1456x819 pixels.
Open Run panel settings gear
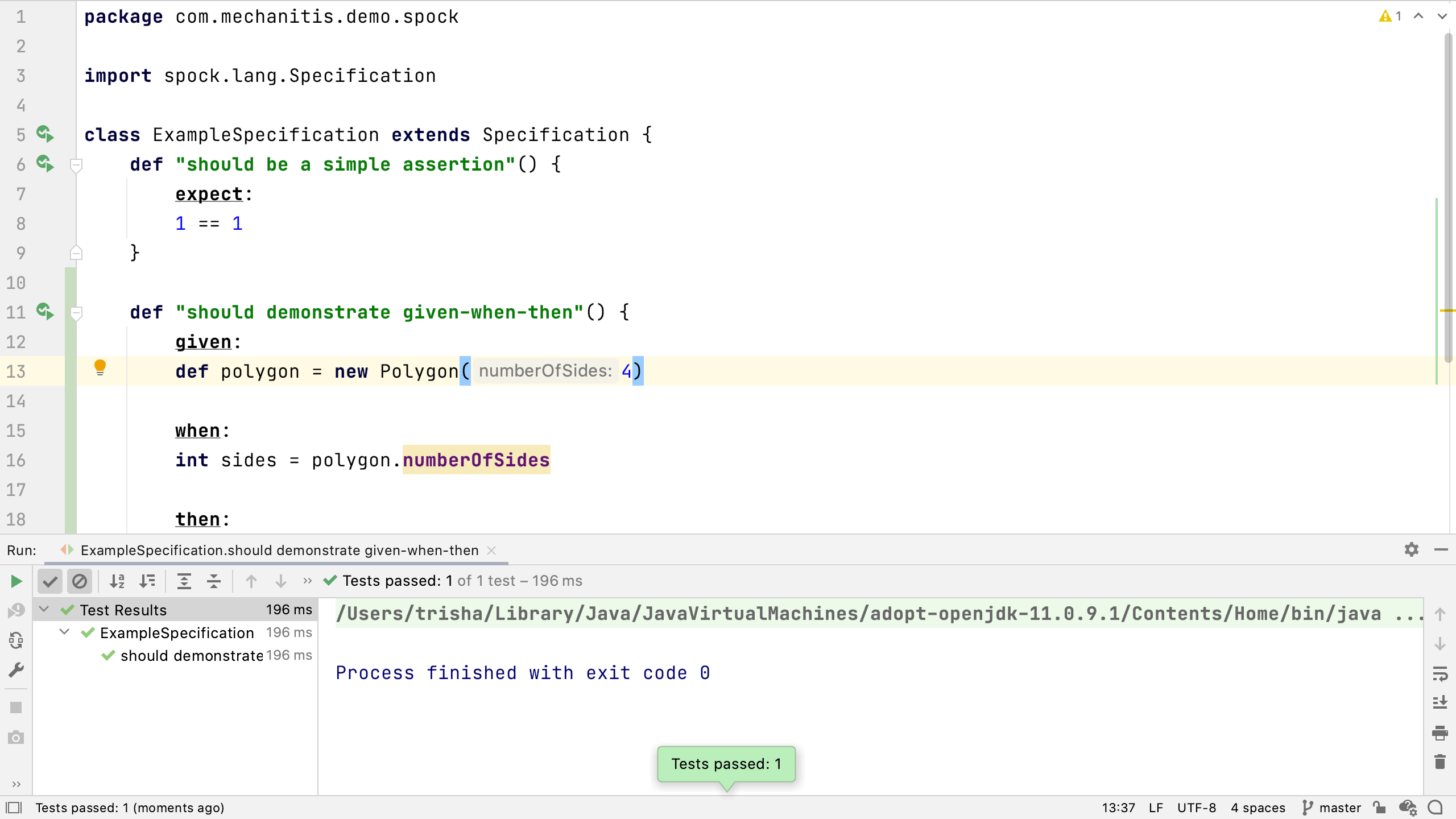[x=1411, y=550]
